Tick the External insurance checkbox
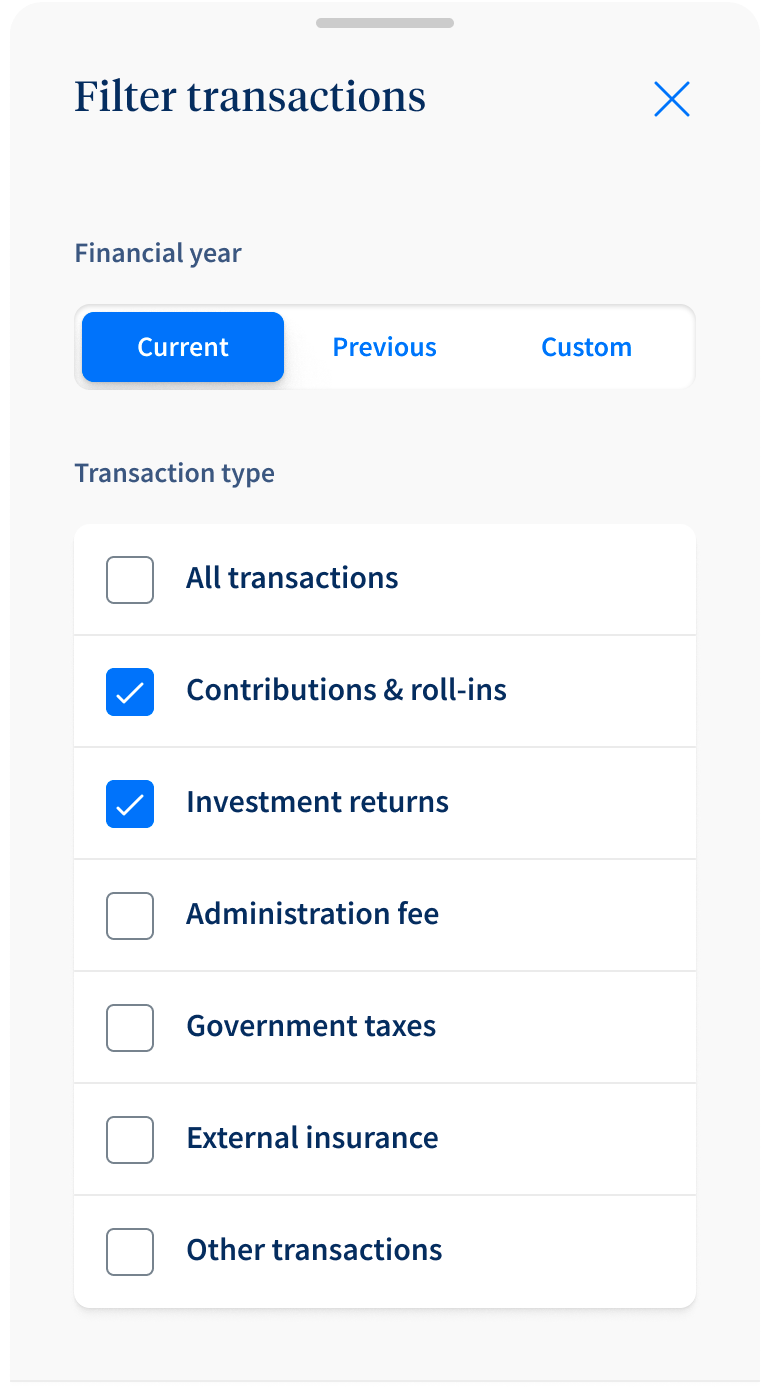This screenshot has width=768, height=1400. coord(130,1140)
